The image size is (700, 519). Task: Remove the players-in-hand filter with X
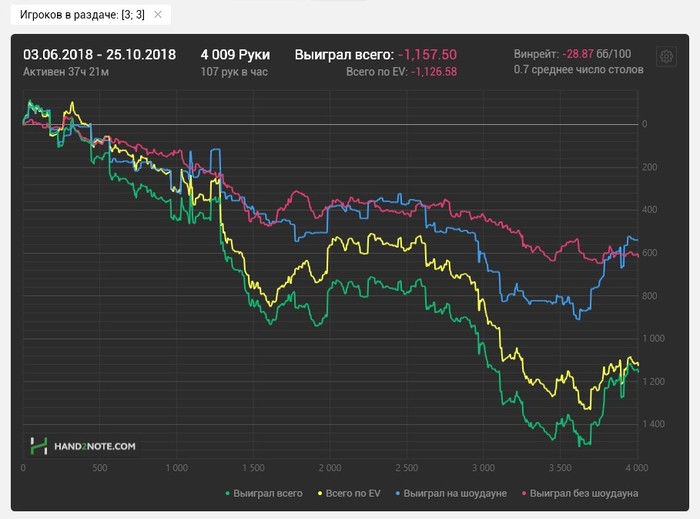tap(158, 15)
